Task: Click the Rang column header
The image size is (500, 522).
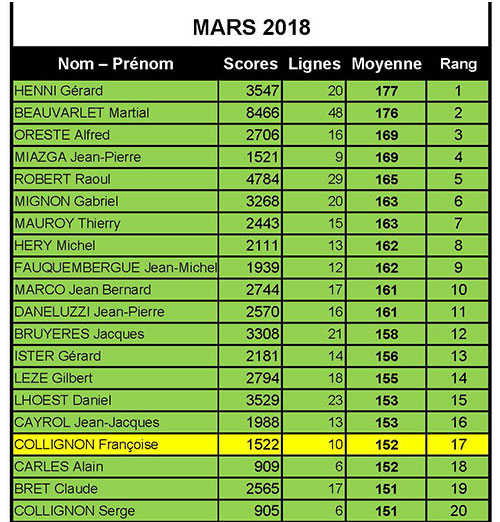Action: tap(458, 64)
